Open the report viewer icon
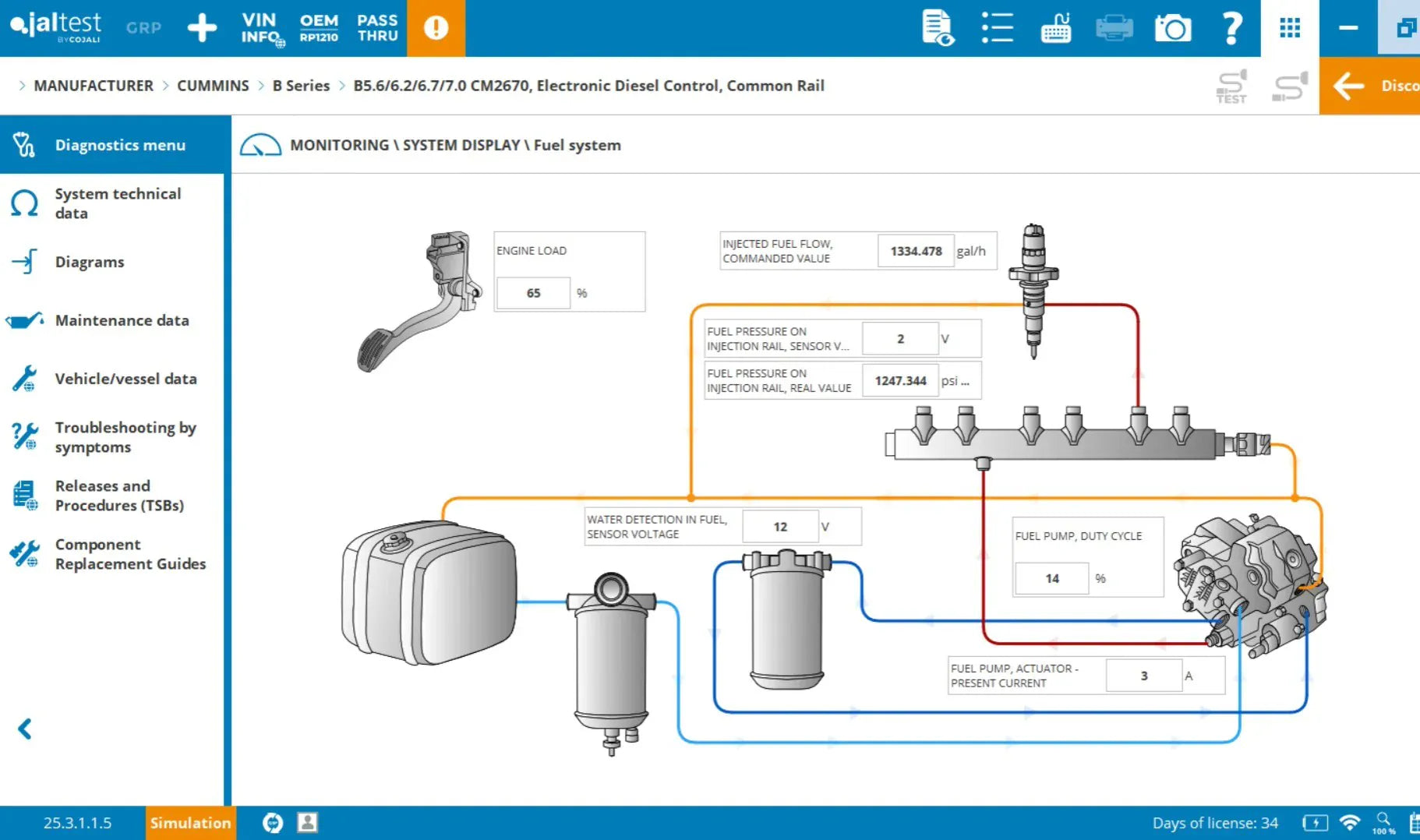The image size is (1420, 840). (x=938, y=27)
